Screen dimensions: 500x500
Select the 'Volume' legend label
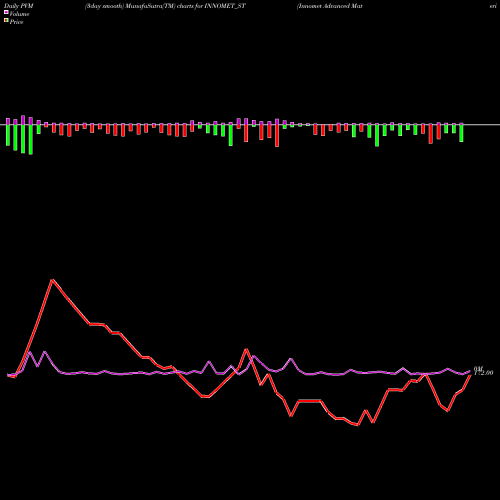19,14
